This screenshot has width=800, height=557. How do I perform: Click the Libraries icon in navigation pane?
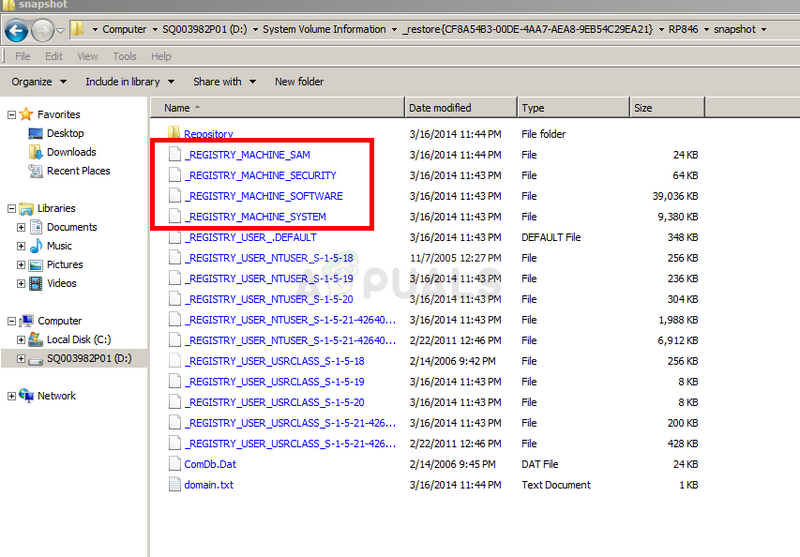[x=26, y=208]
